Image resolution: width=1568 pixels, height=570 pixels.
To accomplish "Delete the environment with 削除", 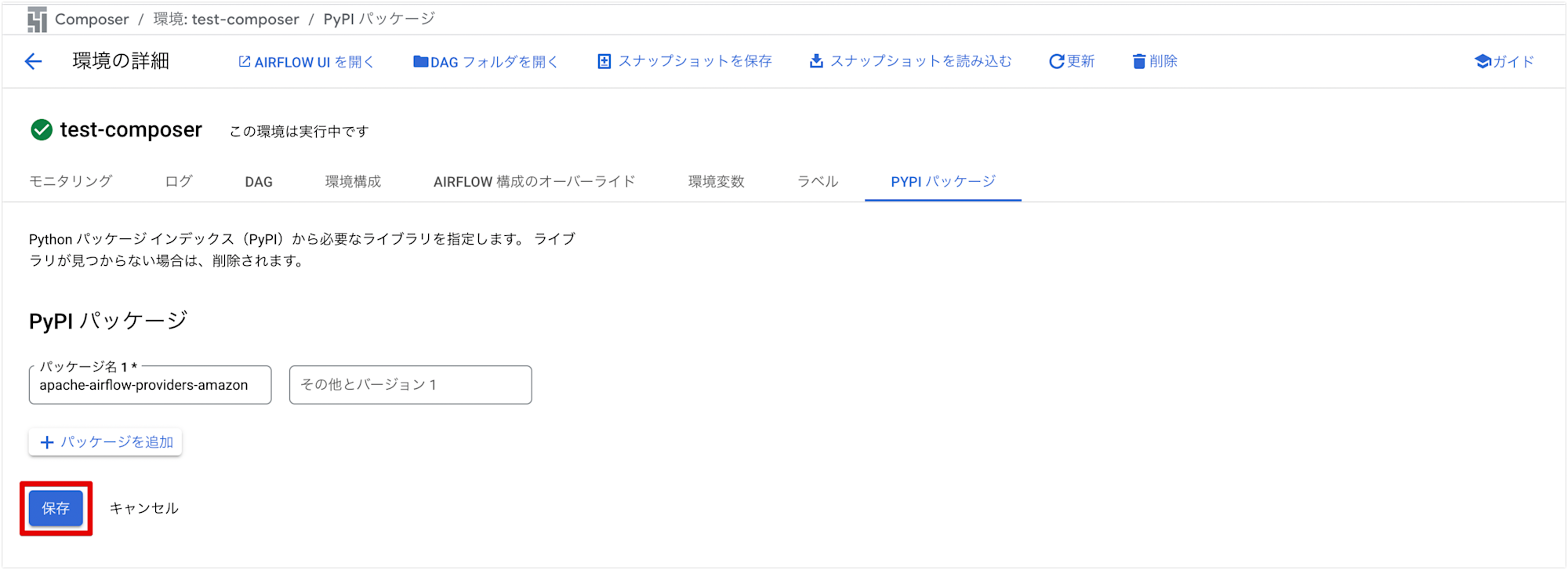I will tap(1155, 61).
